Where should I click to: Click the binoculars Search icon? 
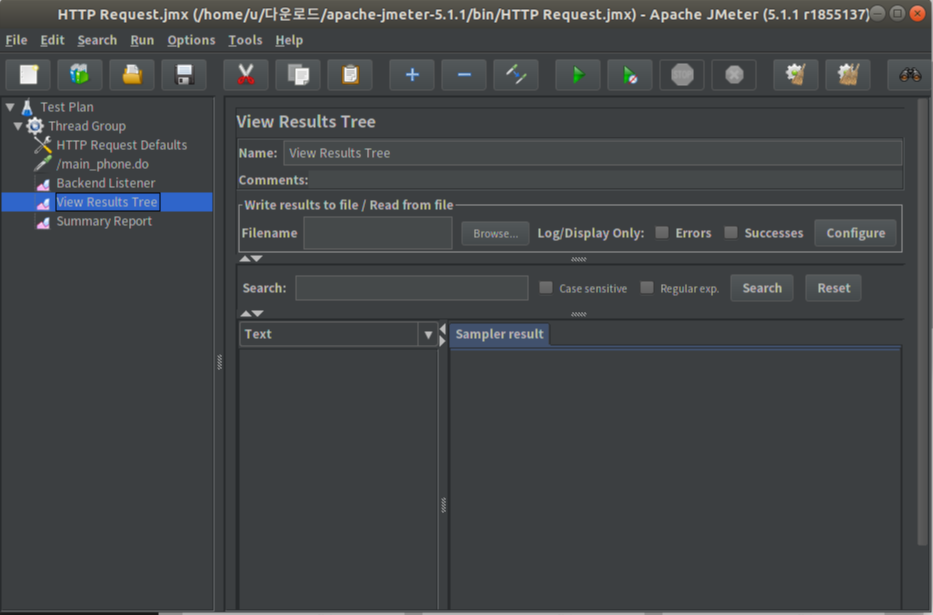[910, 75]
